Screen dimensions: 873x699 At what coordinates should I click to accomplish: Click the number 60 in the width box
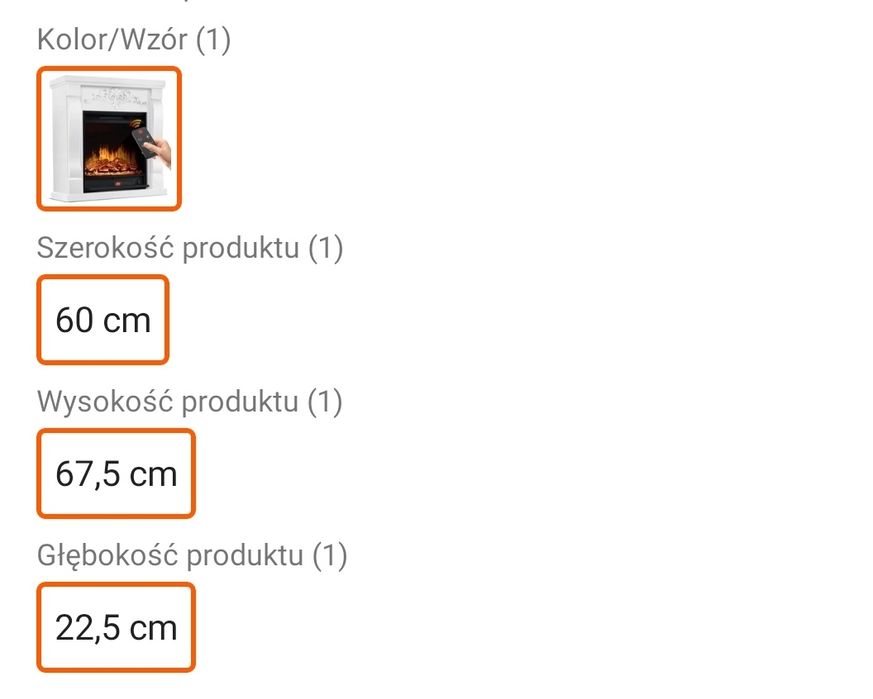75,320
